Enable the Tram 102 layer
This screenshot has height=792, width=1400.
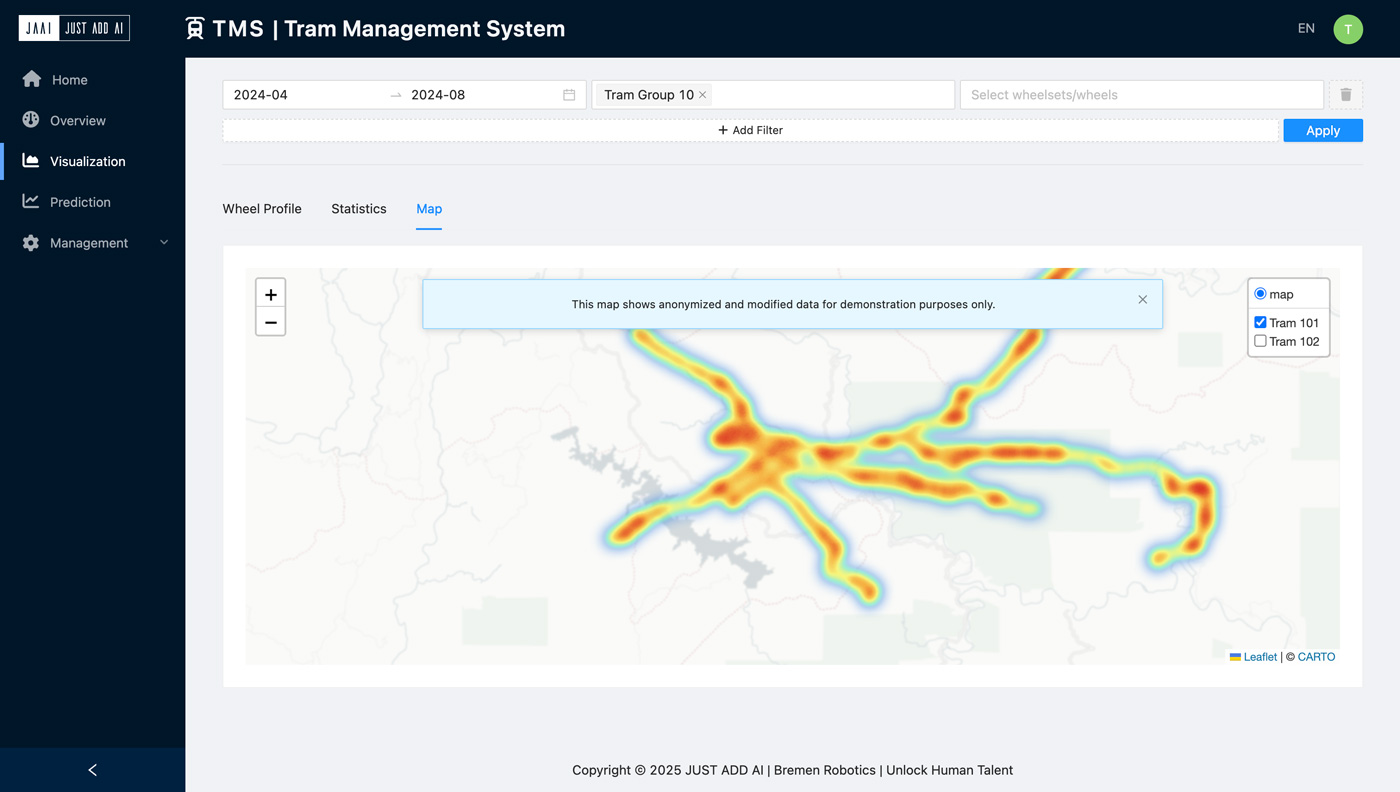pos(1260,341)
